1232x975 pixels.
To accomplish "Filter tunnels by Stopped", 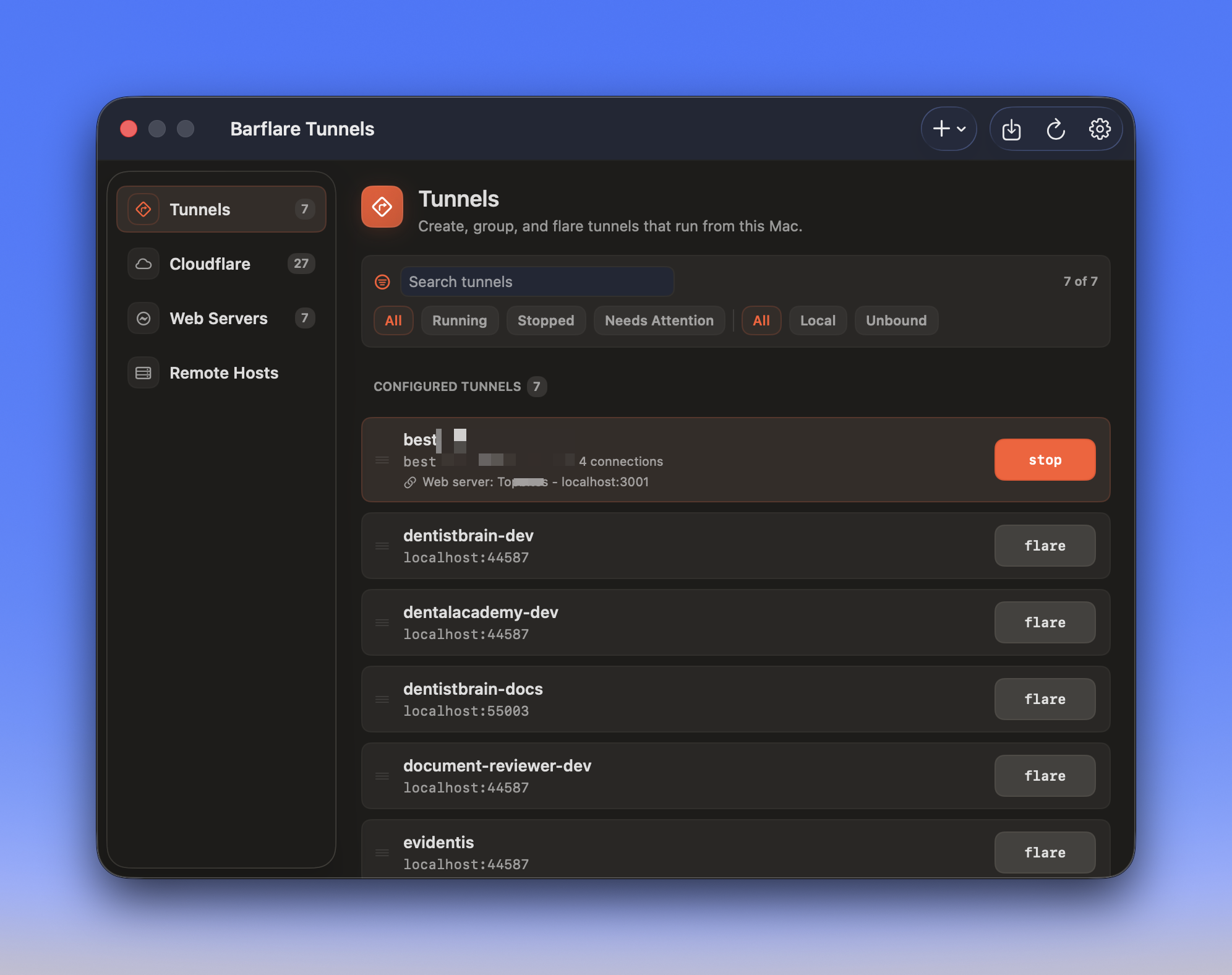I will pos(545,320).
